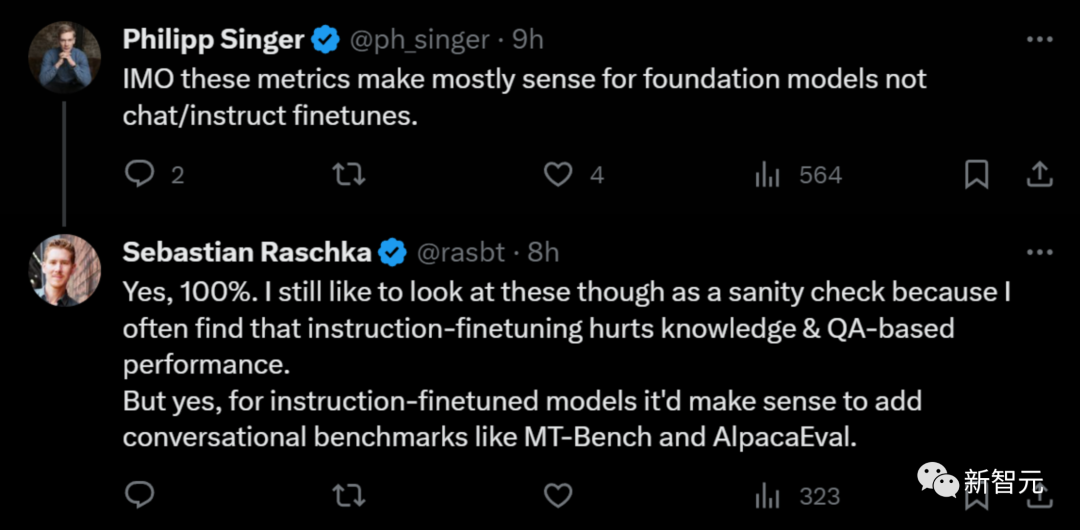Open the @rasbt handle link
This screenshot has height=530, width=1080.
tap(461, 253)
